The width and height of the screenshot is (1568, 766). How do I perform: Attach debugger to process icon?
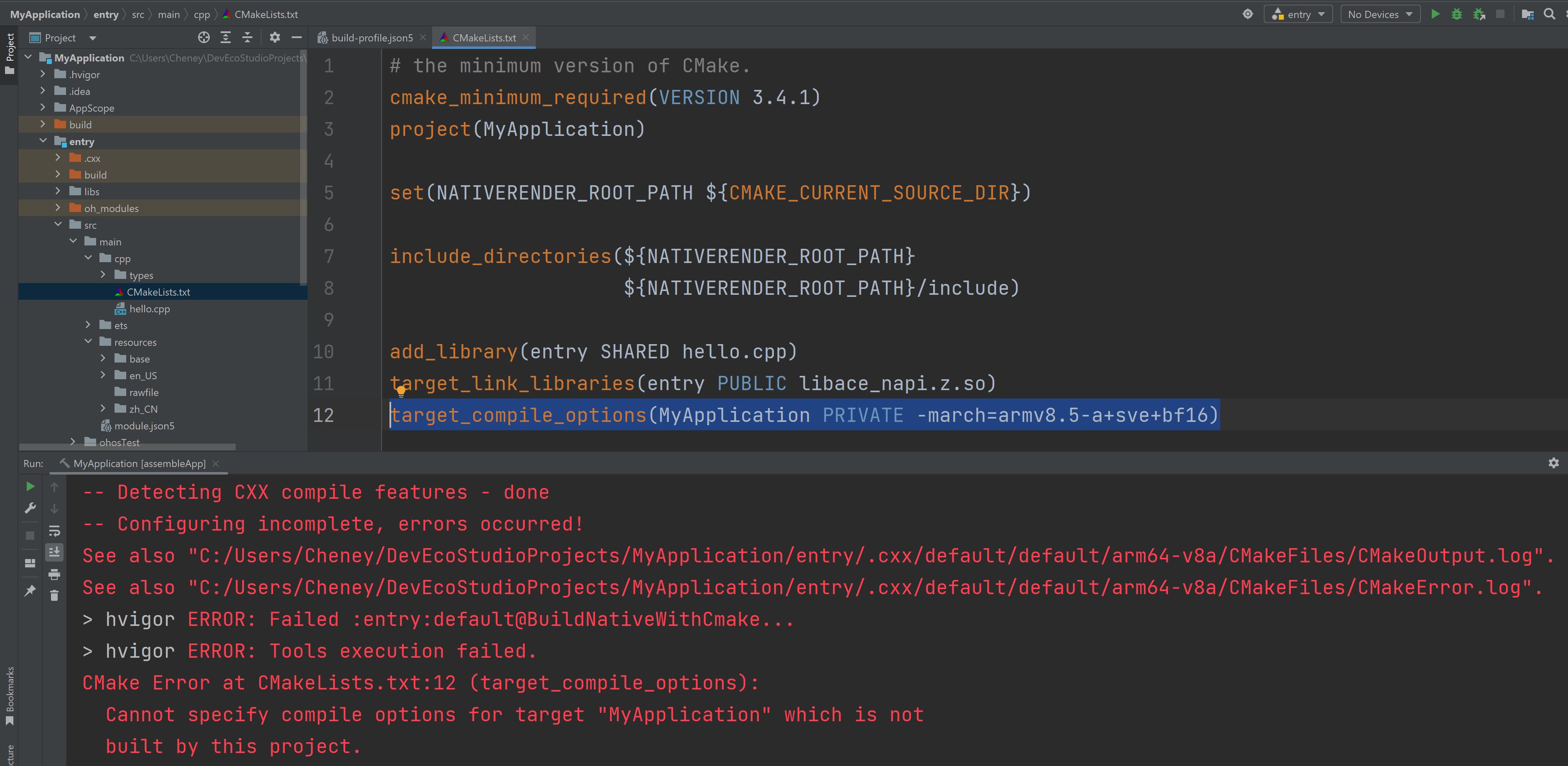pyautogui.click(x=1479, y=14)
